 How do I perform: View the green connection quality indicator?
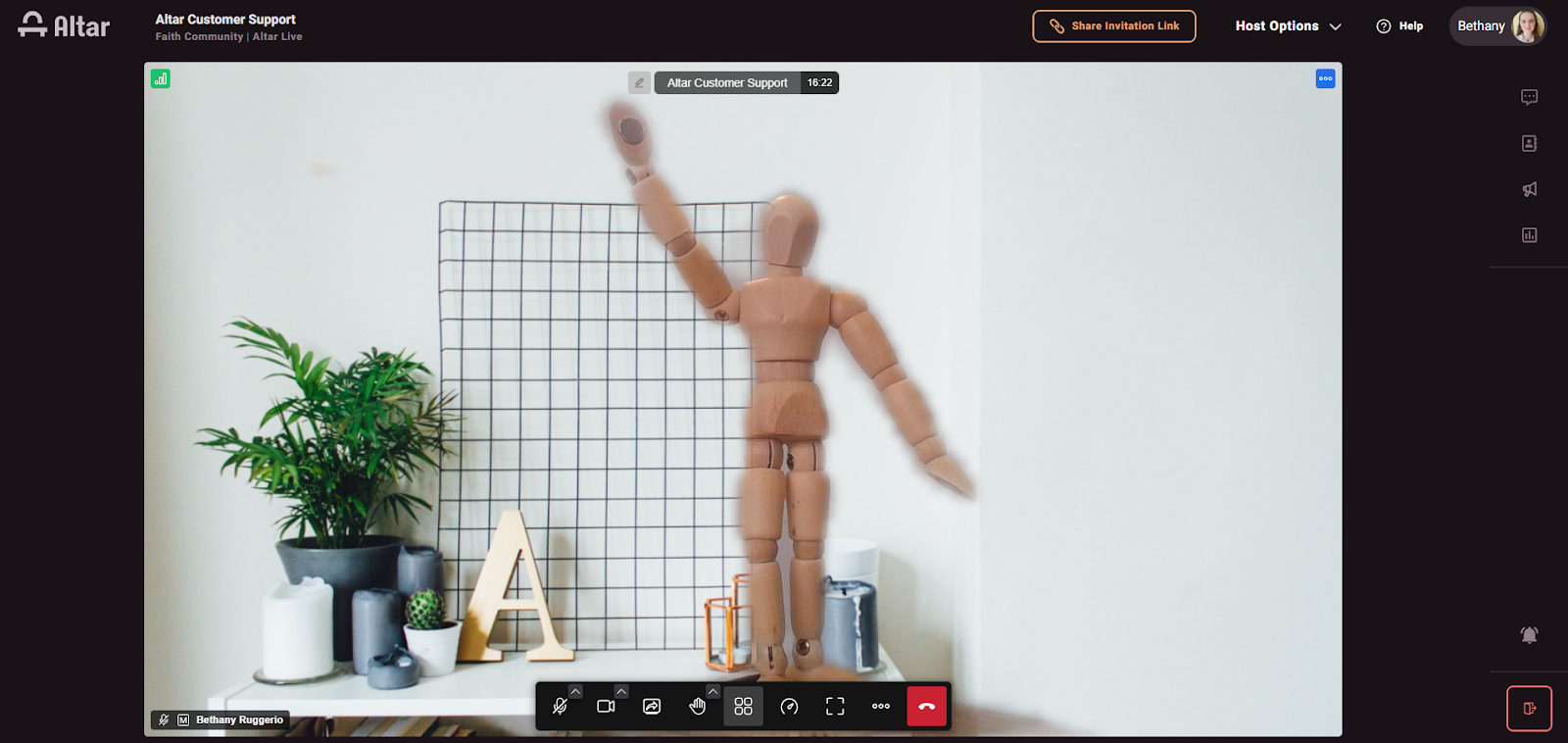tap(161, 78)
